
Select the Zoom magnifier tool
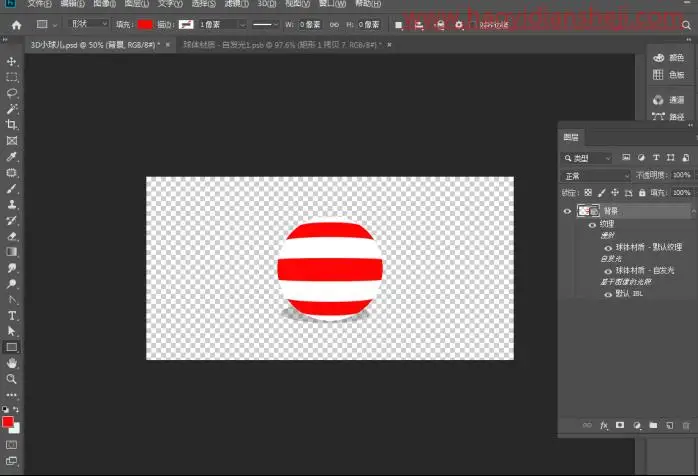click(x=12, y=379)
